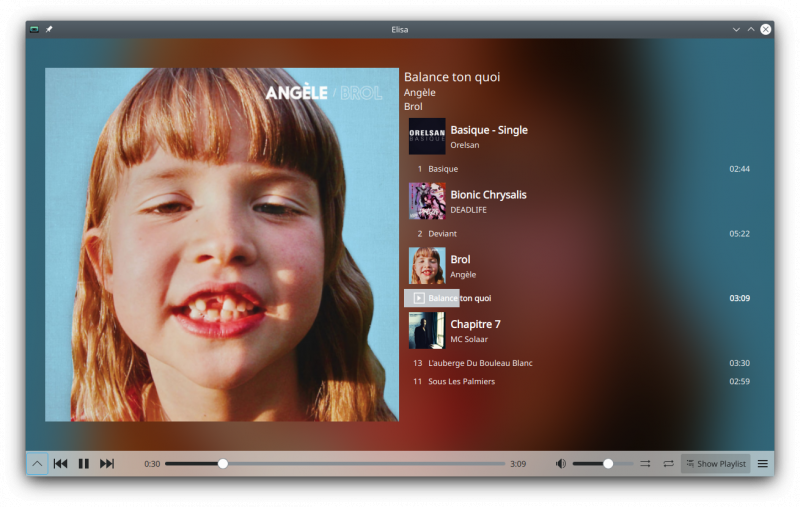The height and width of the screenshot is (507, 800).
Task: Click Angèle artist name under title
Action: coord(419,92)
